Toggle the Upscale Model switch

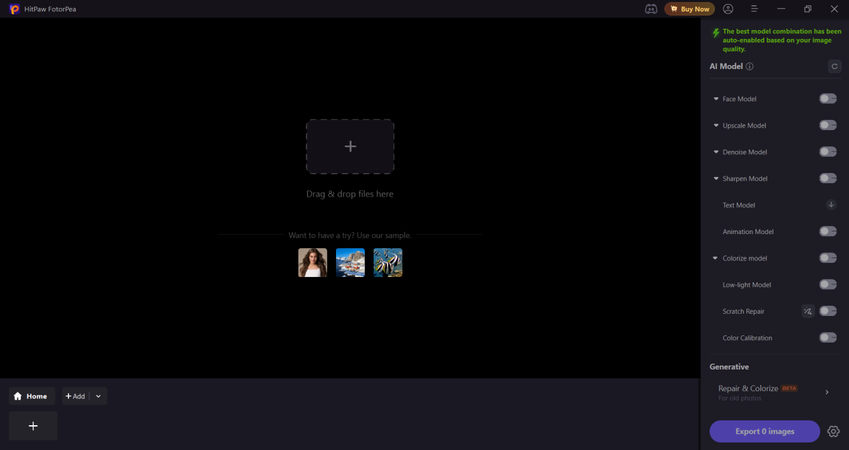point(828,125)
